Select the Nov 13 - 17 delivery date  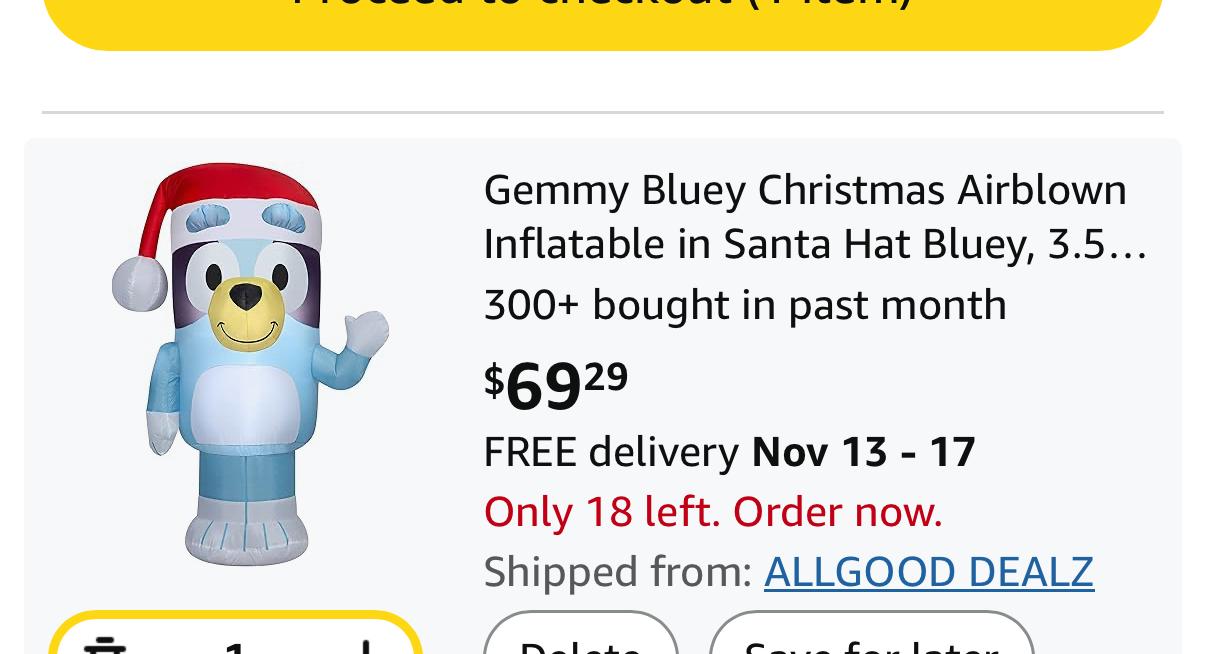click(x=863, y=452)
